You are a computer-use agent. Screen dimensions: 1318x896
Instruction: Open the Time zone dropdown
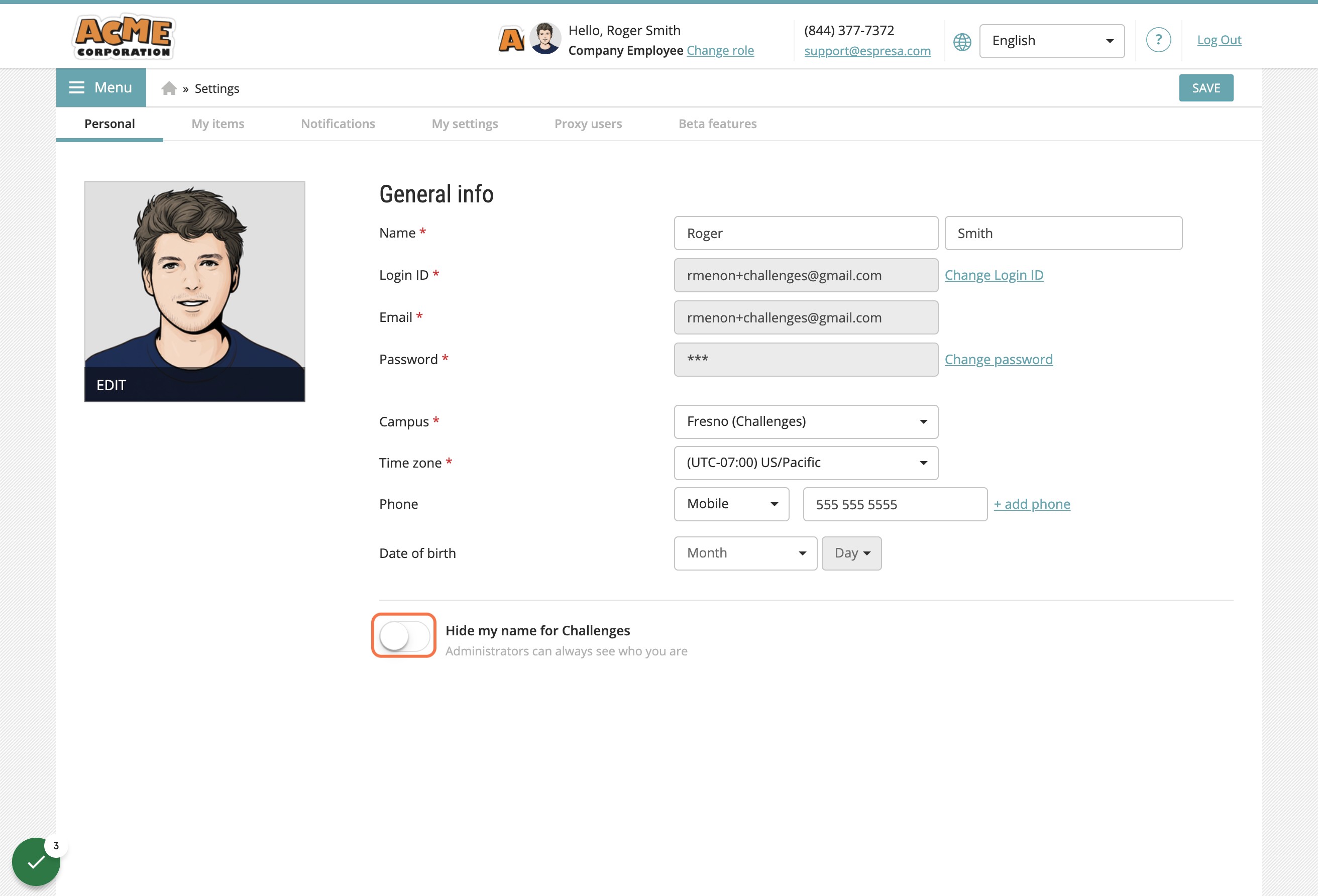[805, 463]
